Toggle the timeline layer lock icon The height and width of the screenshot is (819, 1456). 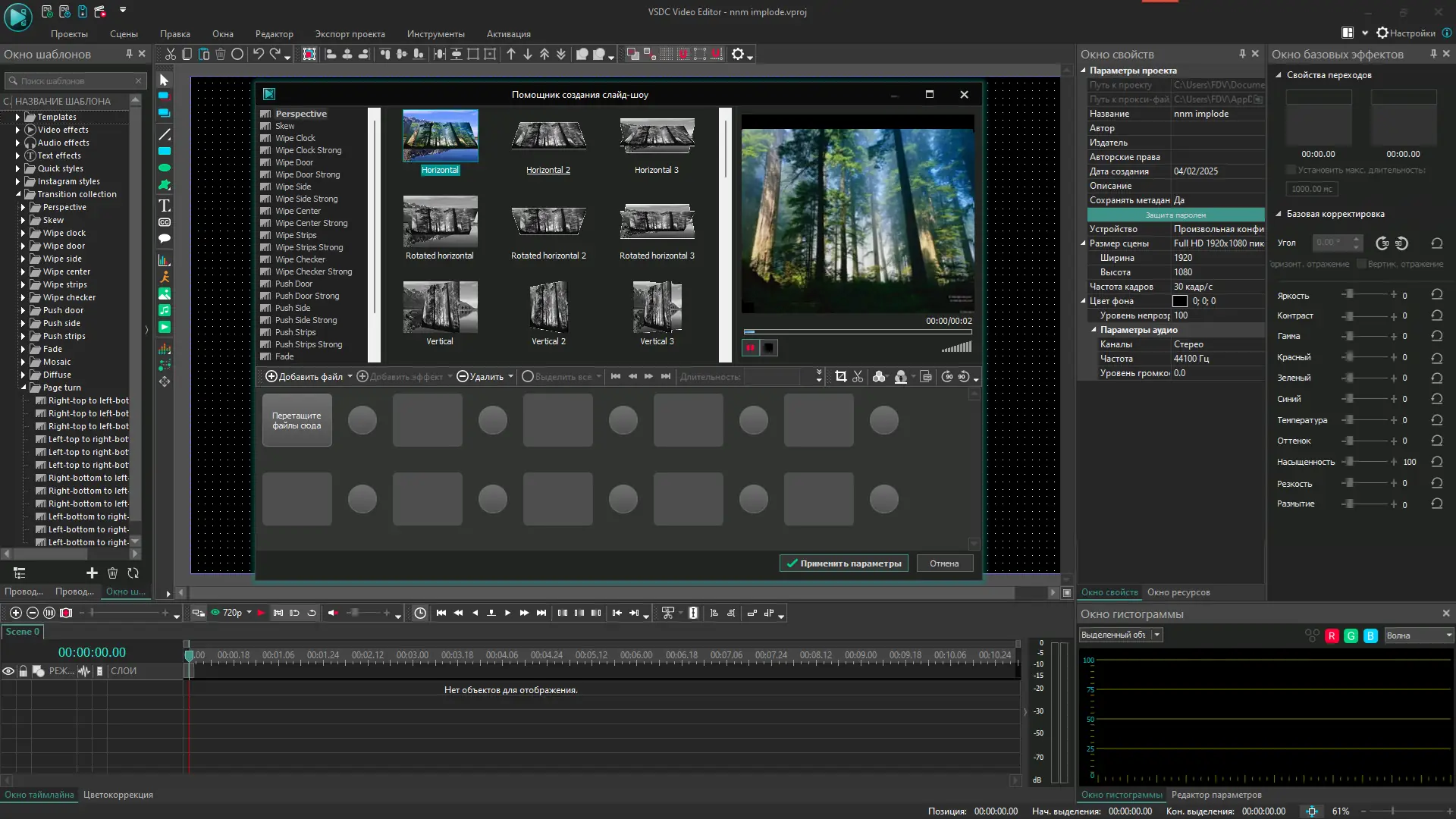click(23, 671)
